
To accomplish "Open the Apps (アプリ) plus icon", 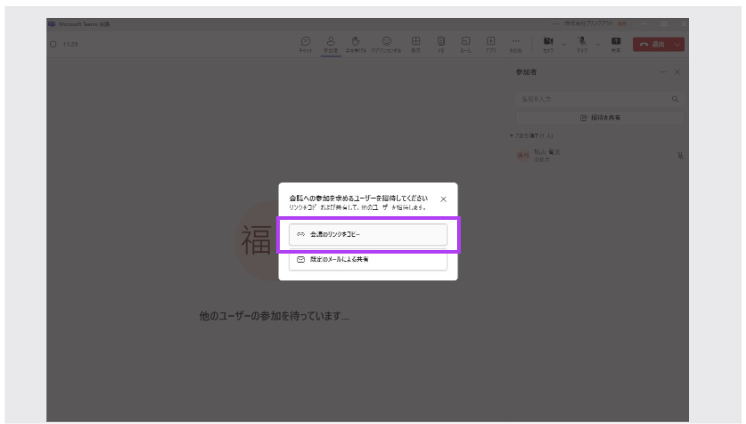I will tap(491, 44).
